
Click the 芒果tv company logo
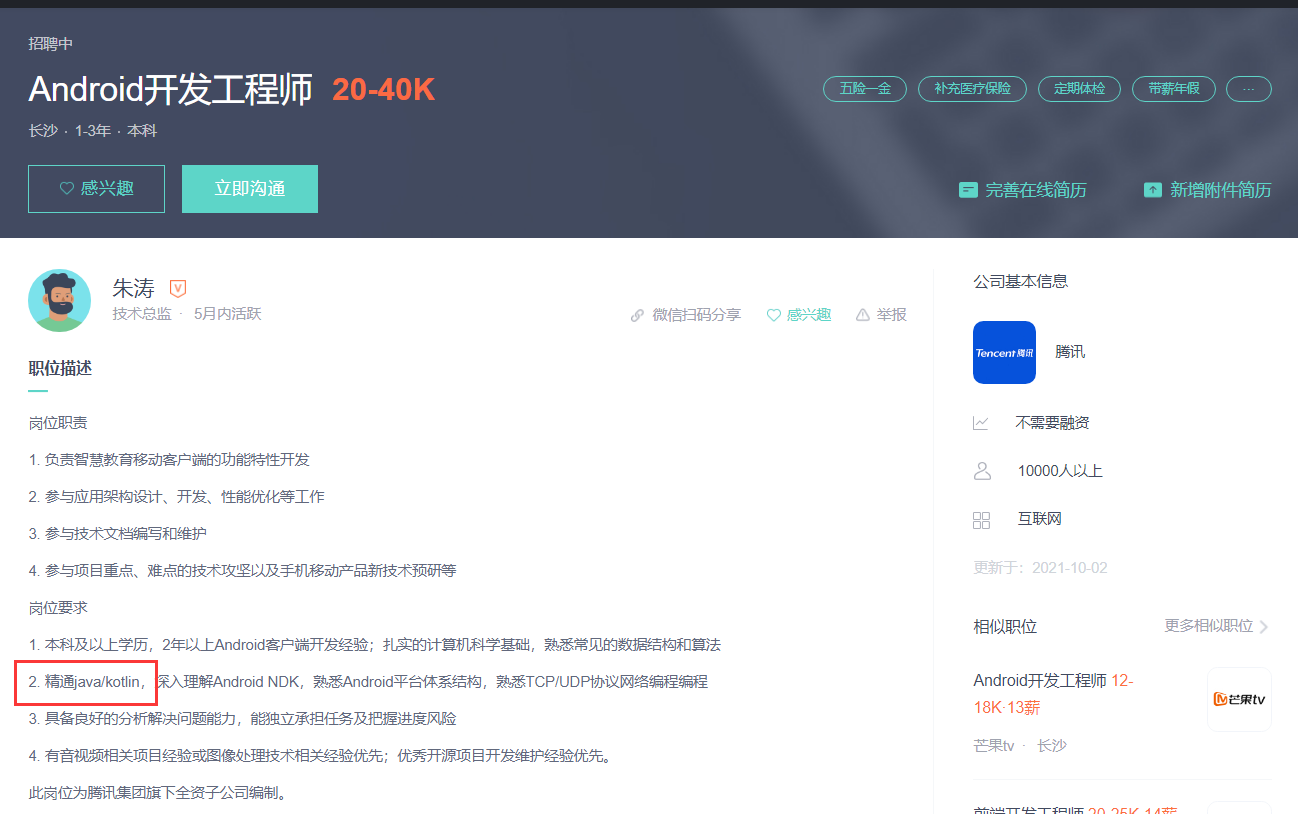click(x=1239, y=699)
